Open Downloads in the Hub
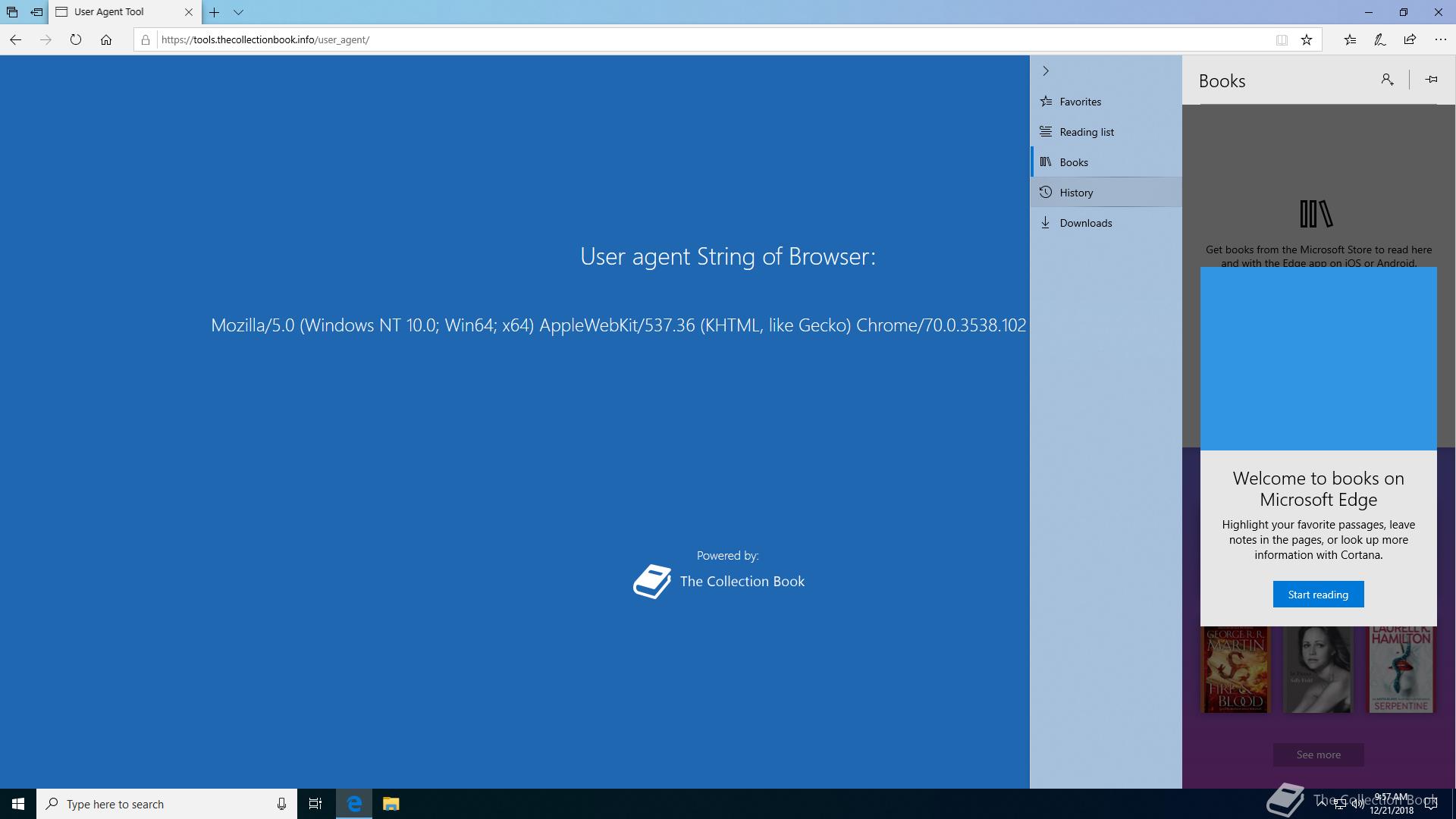This screenshot has height=819, width=1456. click(x=1106, y=223)
